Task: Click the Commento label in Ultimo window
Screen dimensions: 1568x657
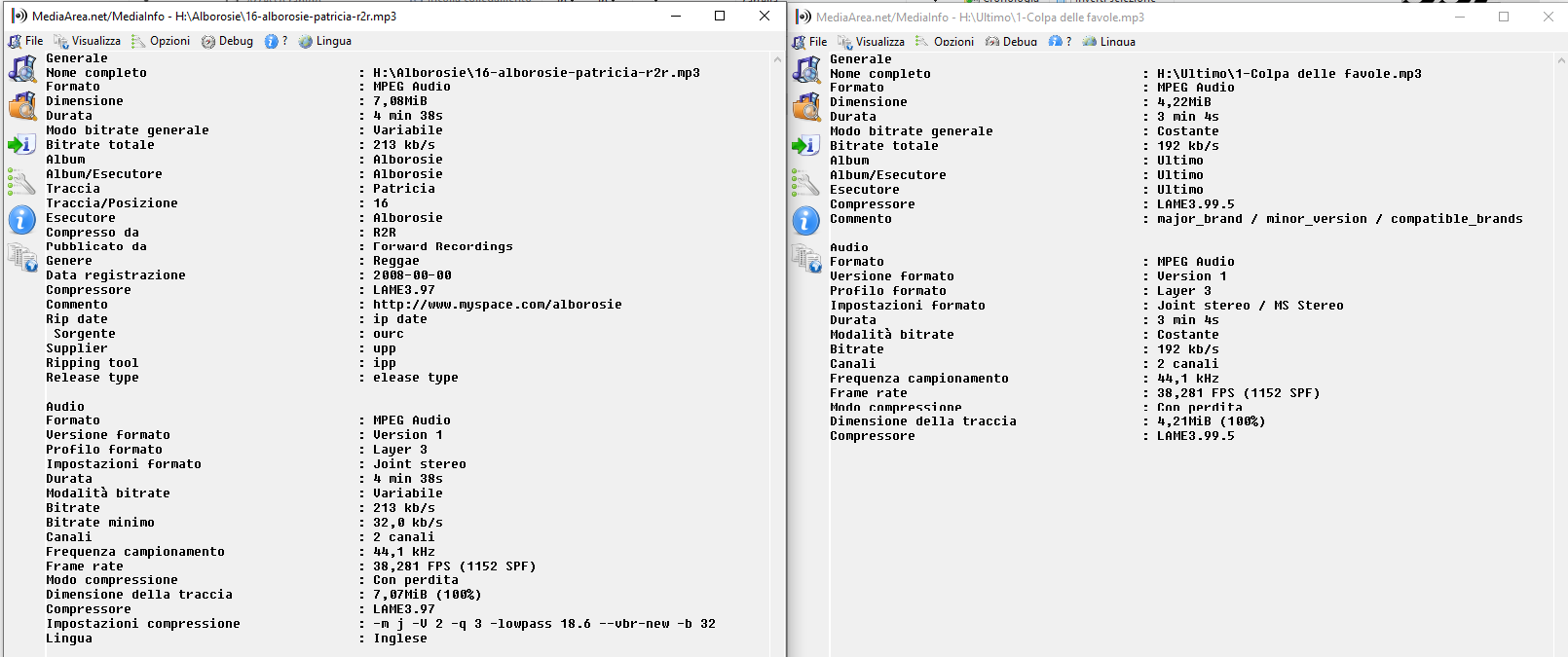Action: (861, 219)
